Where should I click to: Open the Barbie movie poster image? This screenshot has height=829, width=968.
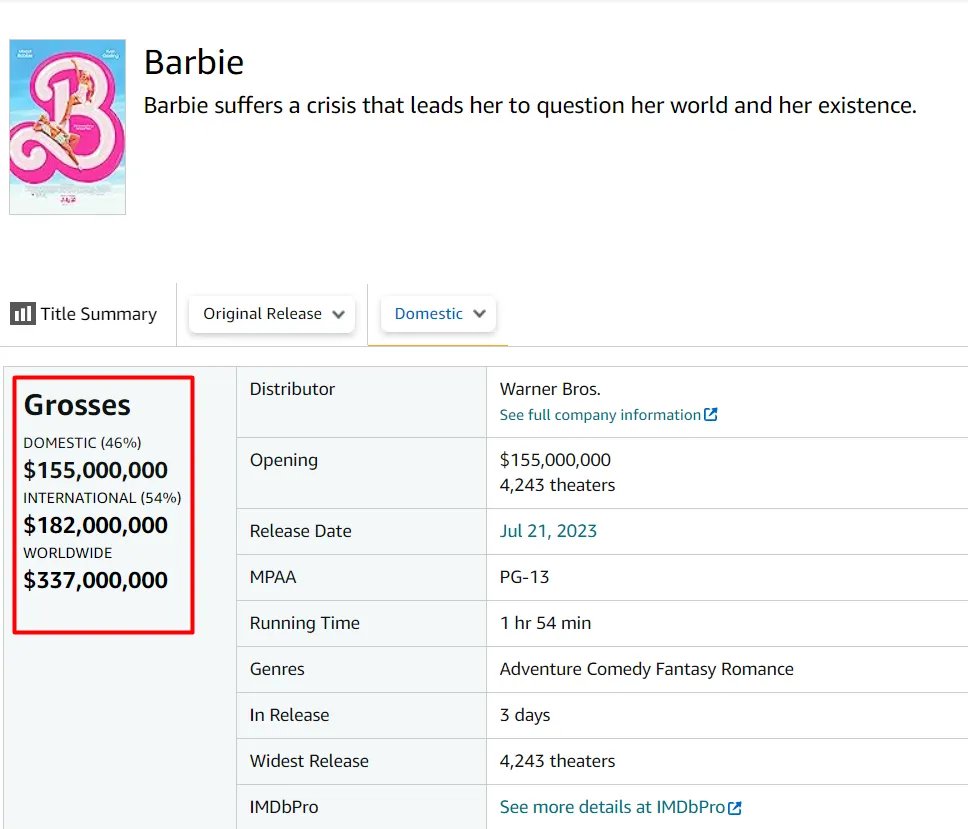tap(67, 127)
